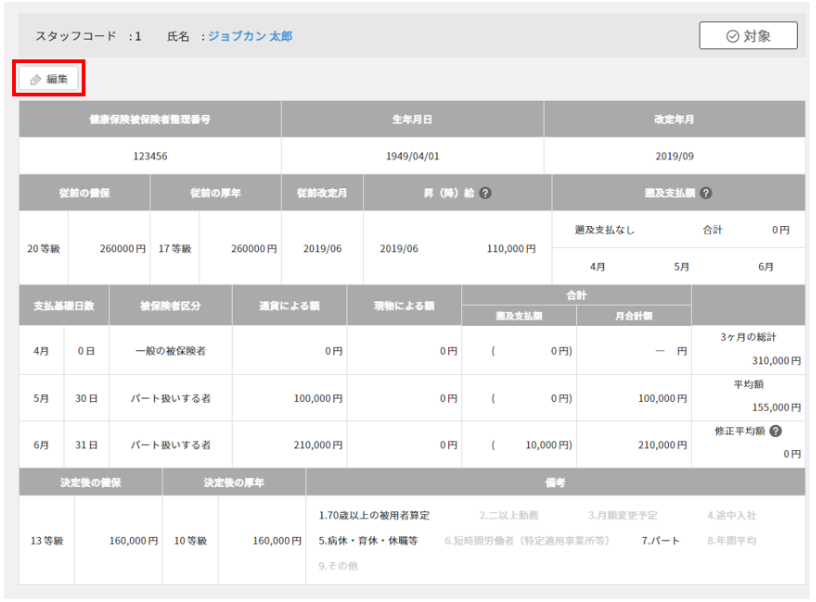The image size is (816, 602).
Task: Click the insurance number value 123456
Action: tap(150, 156)
